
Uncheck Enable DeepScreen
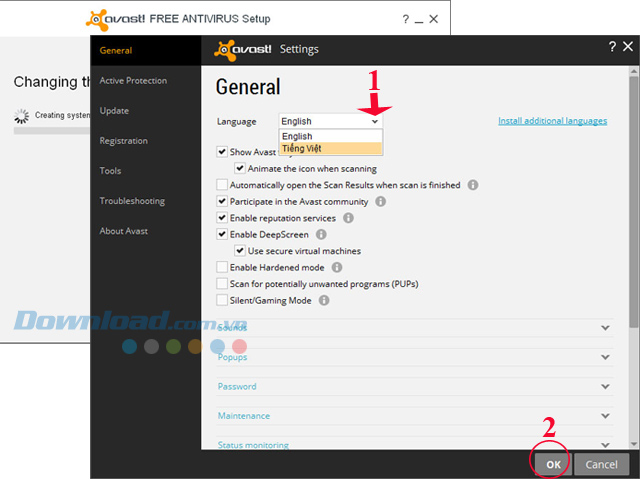222,234
